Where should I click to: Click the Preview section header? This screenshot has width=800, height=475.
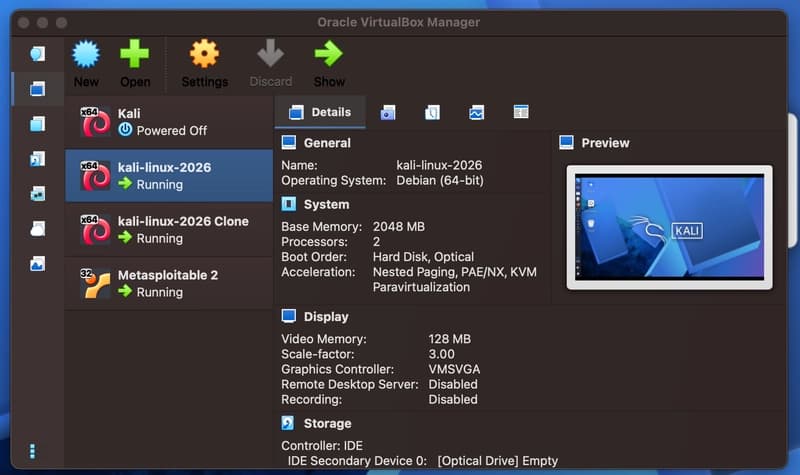tap(605, 143)
